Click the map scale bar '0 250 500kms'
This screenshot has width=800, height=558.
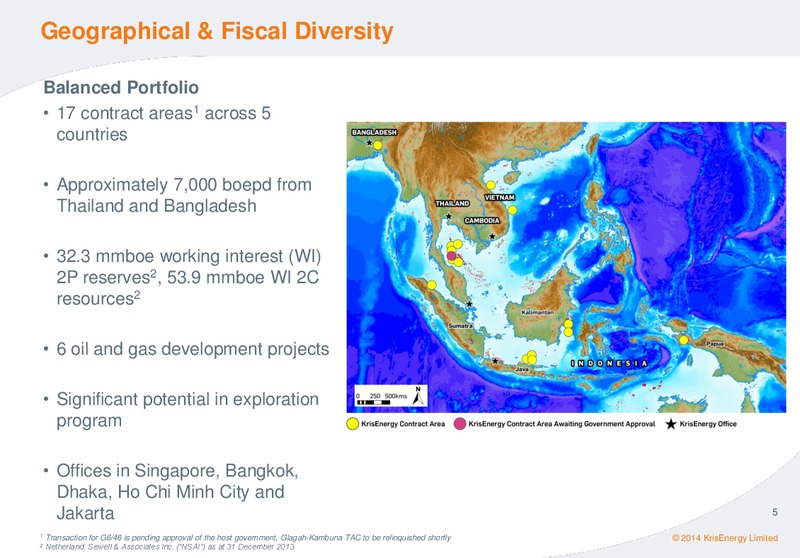point(382,399)
